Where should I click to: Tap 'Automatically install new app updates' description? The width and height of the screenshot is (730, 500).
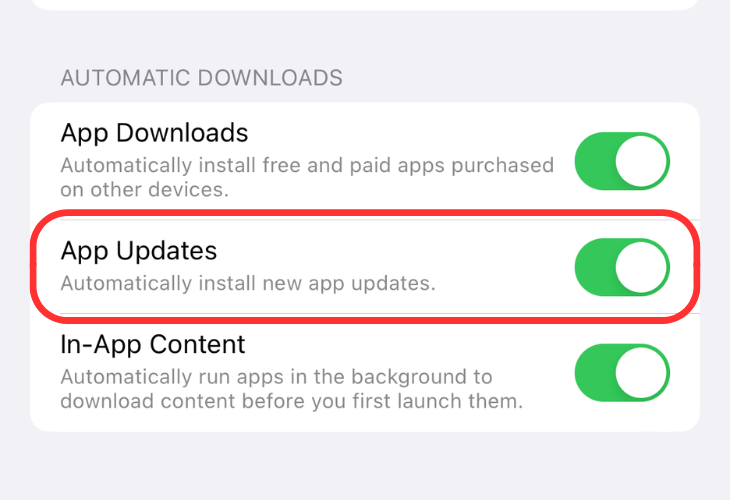(248, 284)
